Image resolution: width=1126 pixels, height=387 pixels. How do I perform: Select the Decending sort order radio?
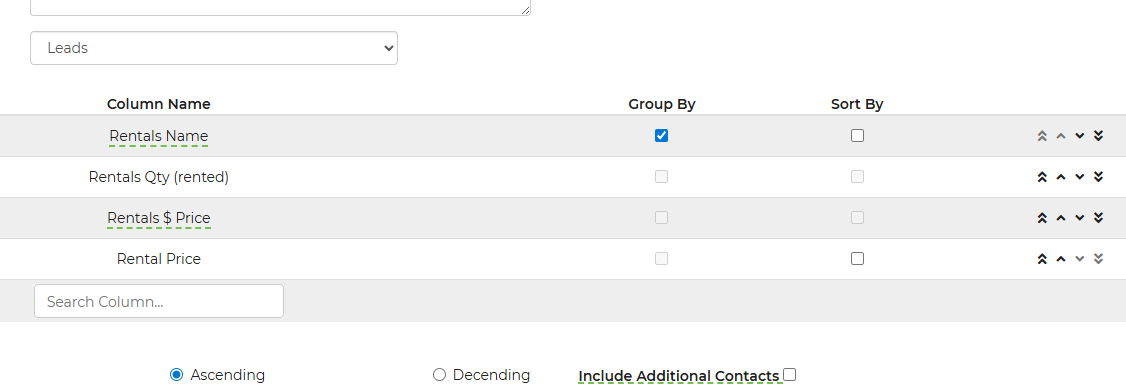(439, 375)
